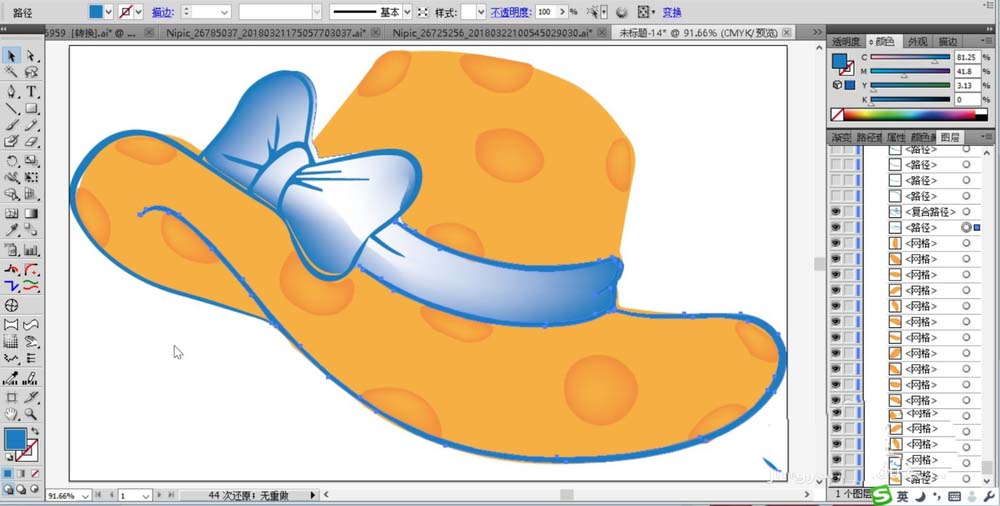The height and width of the screenshot is (506, 1000).
Task: Open the Color panel options menu
Action: click(989, 41)
